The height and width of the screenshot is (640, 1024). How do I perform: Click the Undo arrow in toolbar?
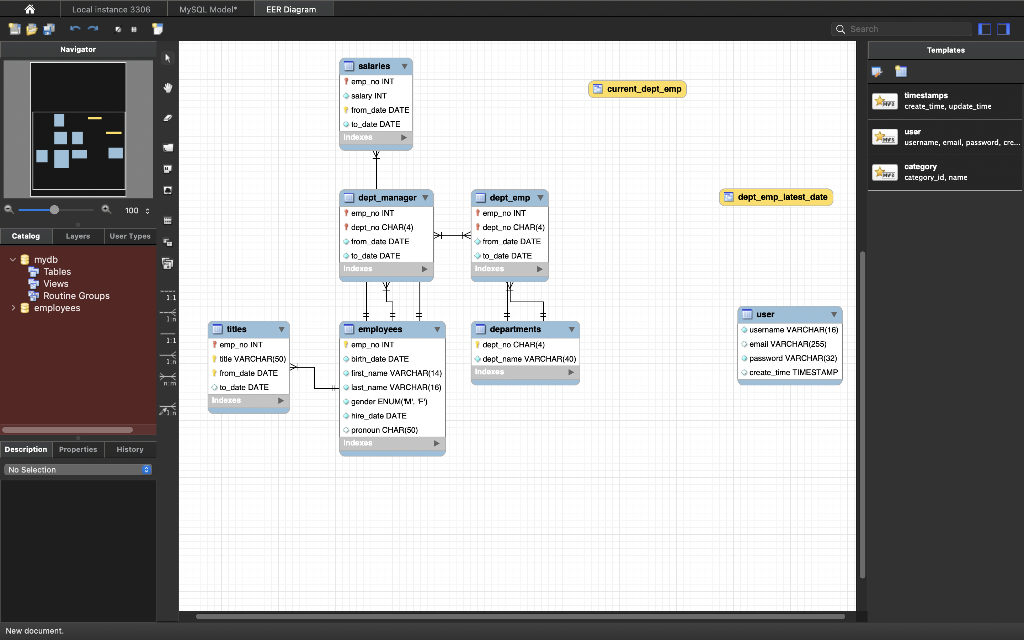(x=75, y=29)
